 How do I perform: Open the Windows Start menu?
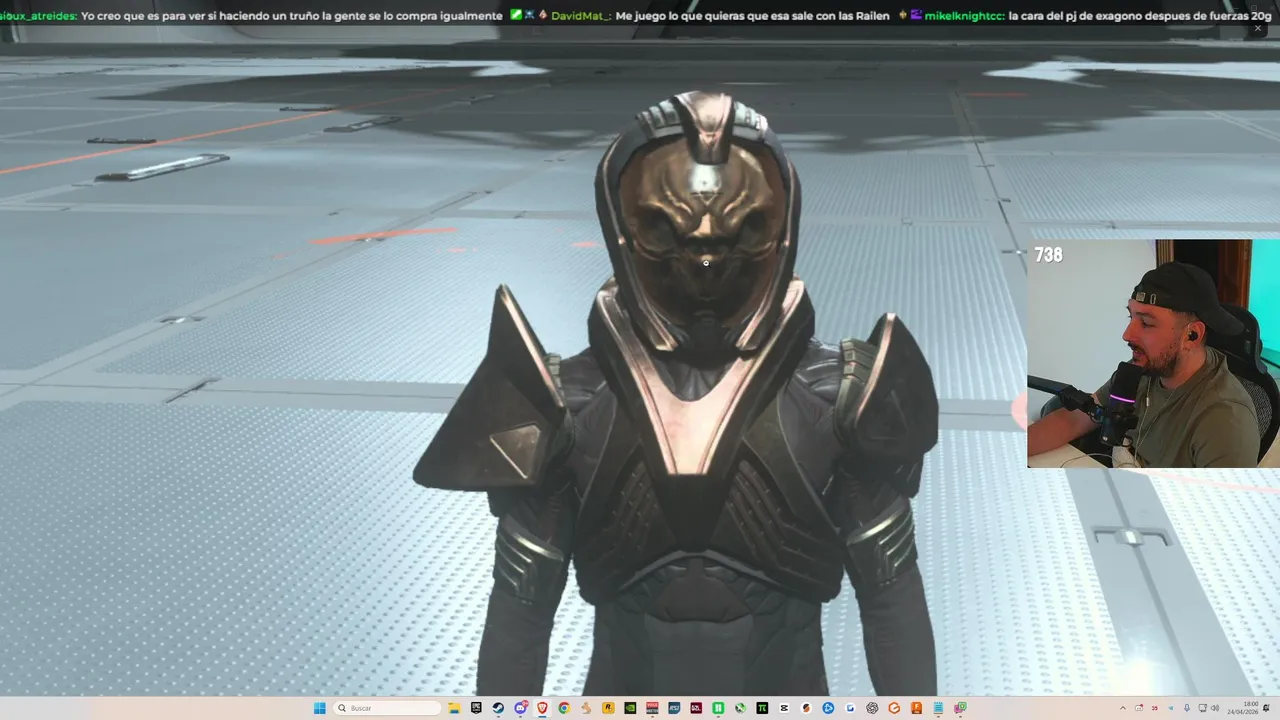click(x=320, y=708)
